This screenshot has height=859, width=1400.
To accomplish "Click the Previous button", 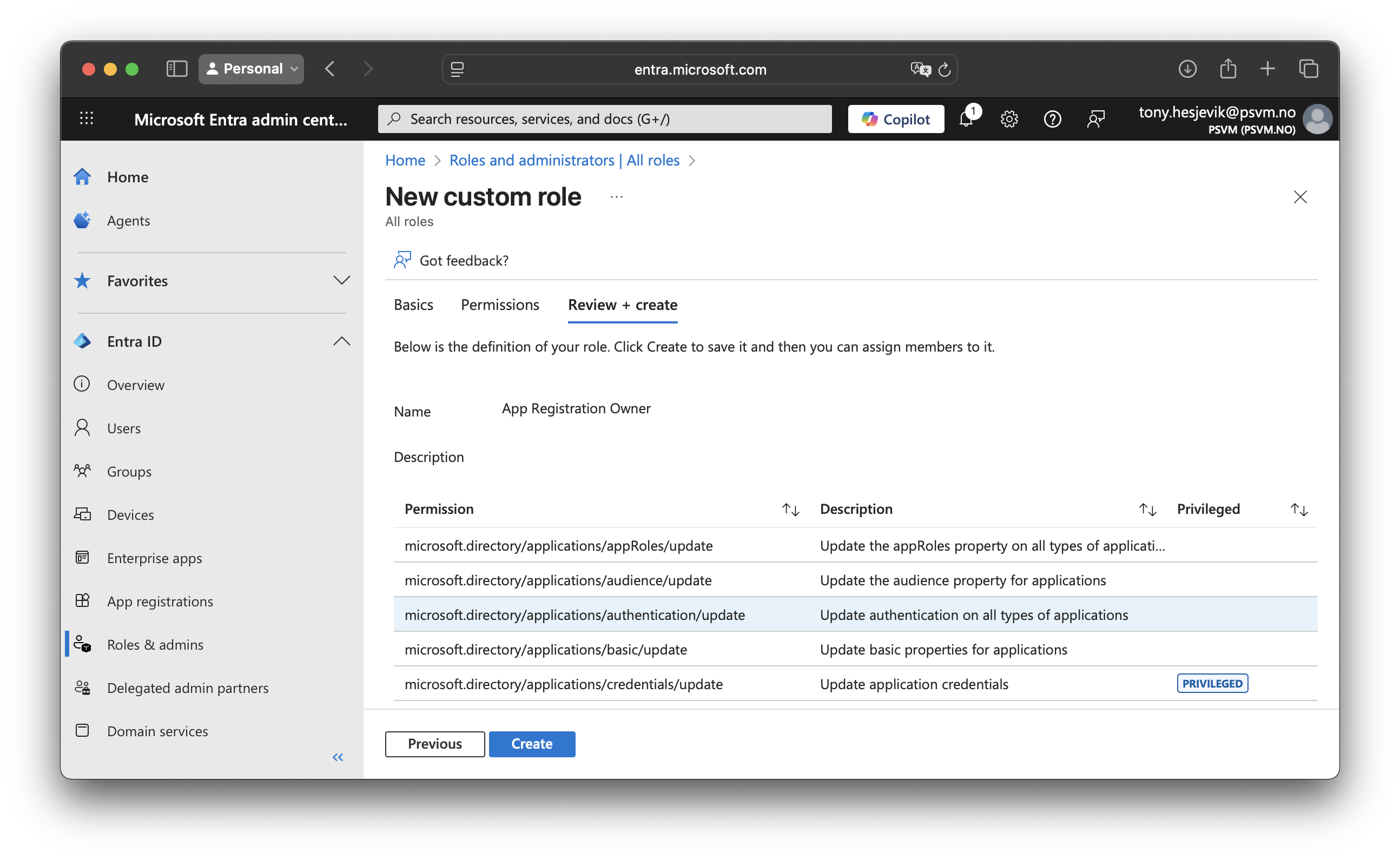I will (434, 744).
